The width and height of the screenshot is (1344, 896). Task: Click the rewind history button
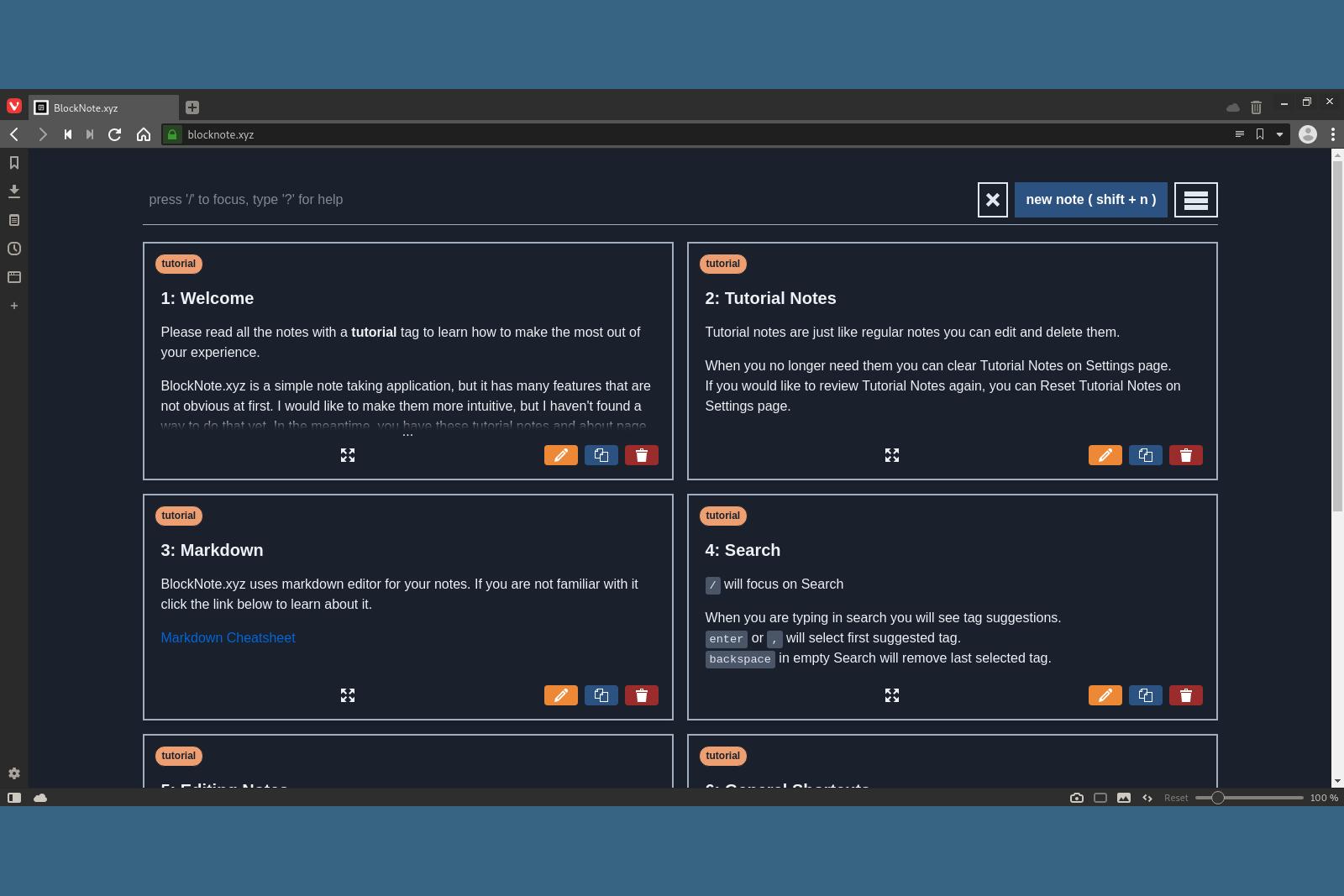point(68,134)
